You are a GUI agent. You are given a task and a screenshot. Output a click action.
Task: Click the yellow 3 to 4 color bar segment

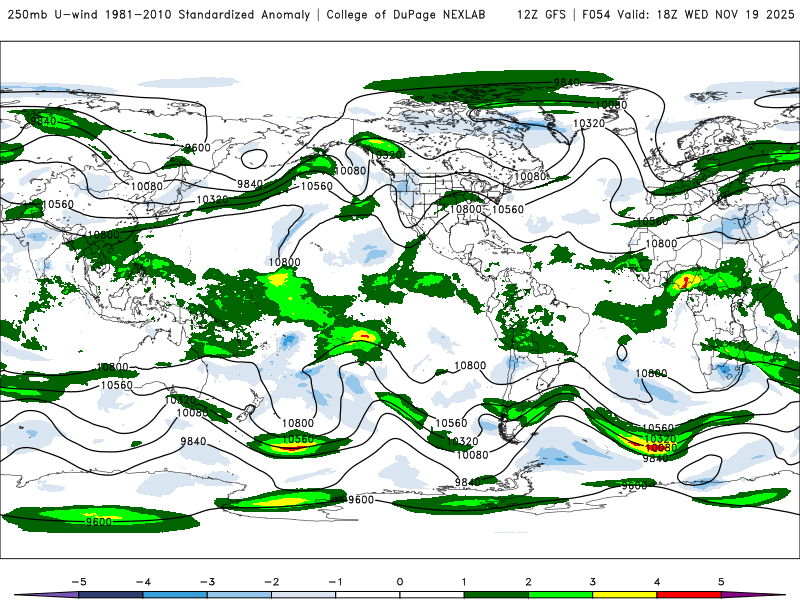pos(625,595)
